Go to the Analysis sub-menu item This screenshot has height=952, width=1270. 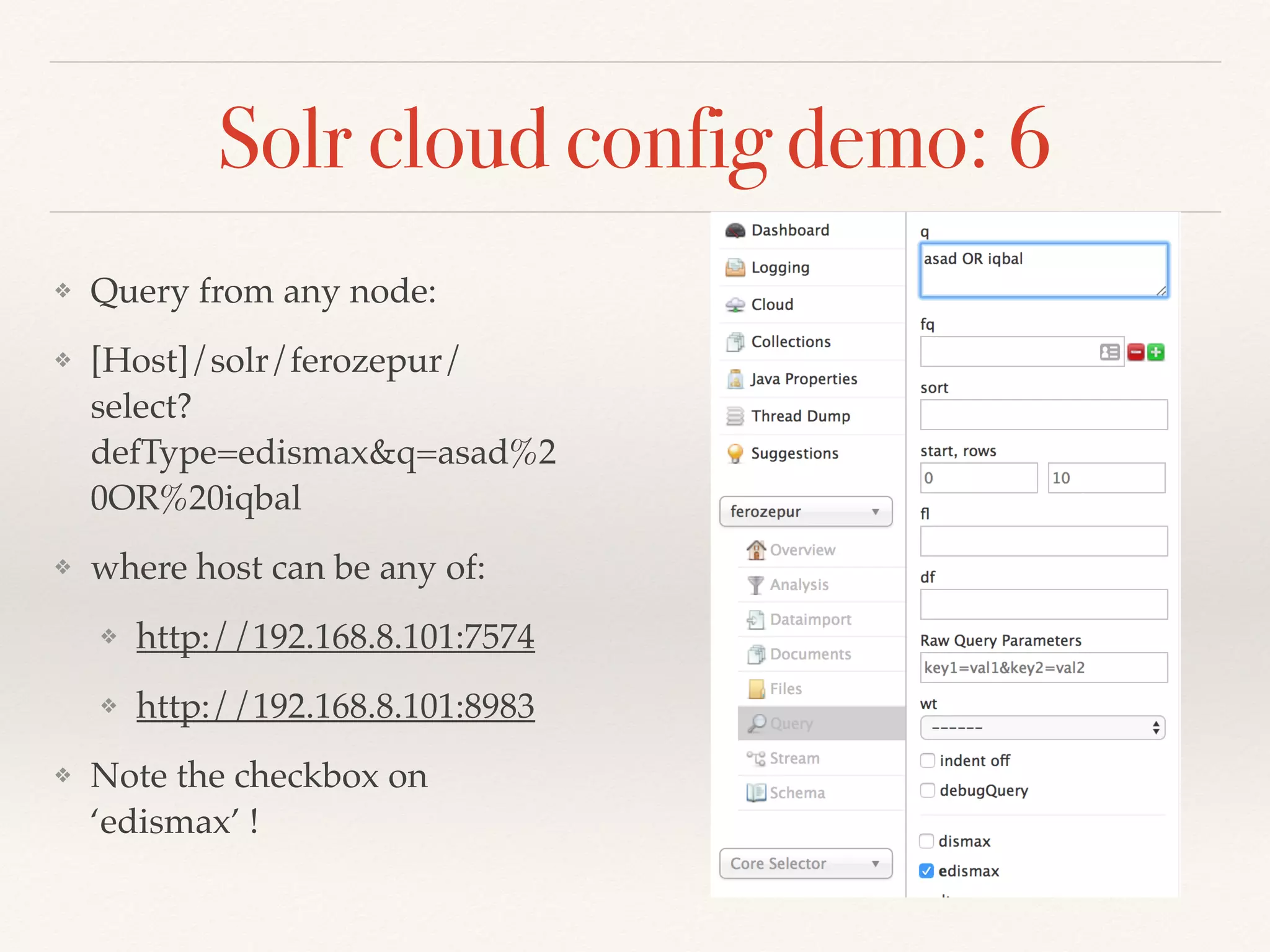point(822,584)
